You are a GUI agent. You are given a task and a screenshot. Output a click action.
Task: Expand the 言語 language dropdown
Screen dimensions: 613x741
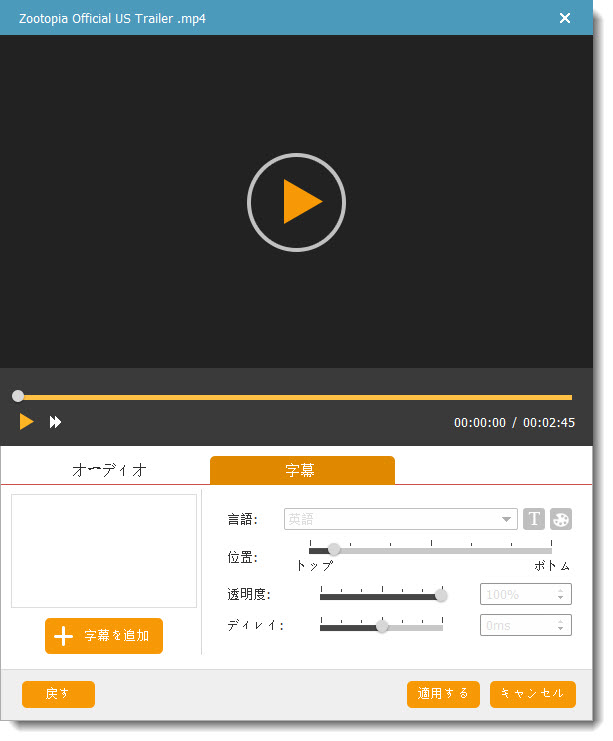click(x=507, y=520)
